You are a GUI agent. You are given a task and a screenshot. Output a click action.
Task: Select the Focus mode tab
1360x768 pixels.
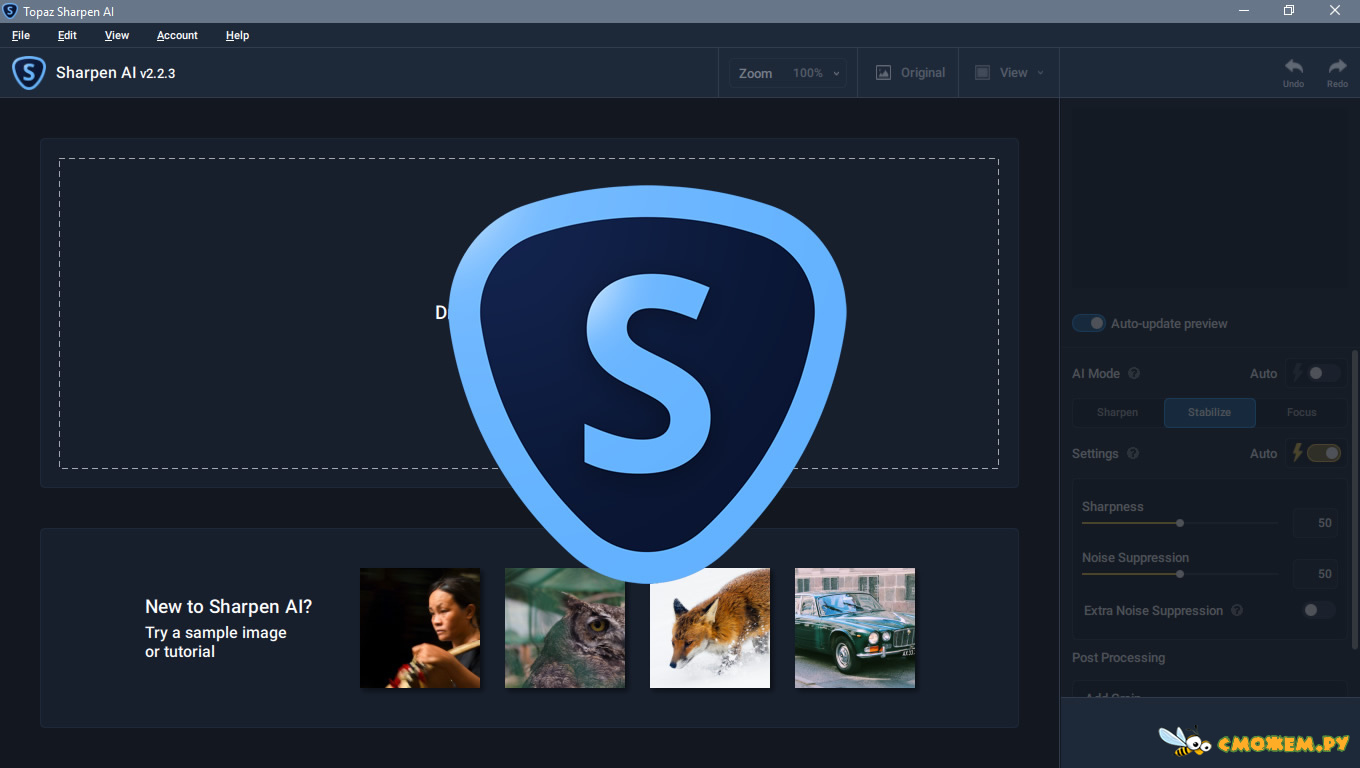click(1301, 412)
